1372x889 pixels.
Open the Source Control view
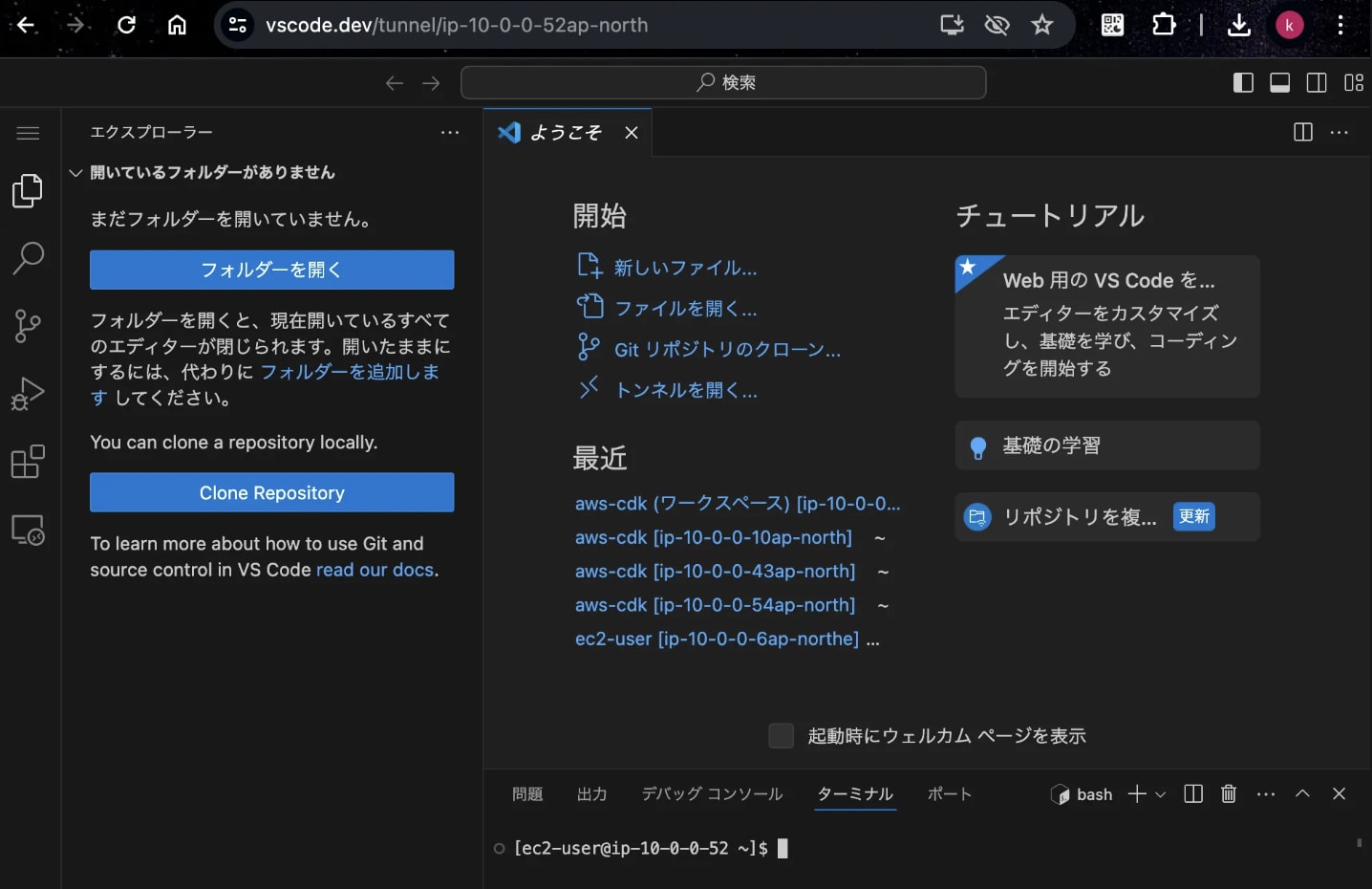pyautogui.click(x=28, y=326)
